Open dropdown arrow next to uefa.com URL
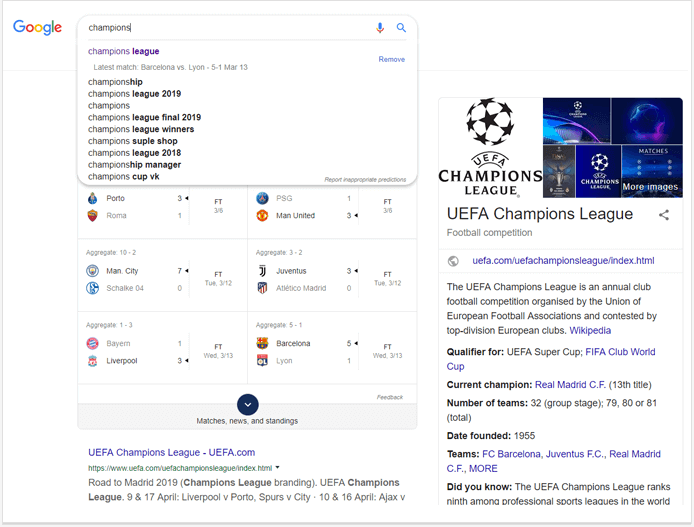 (278, 467)
